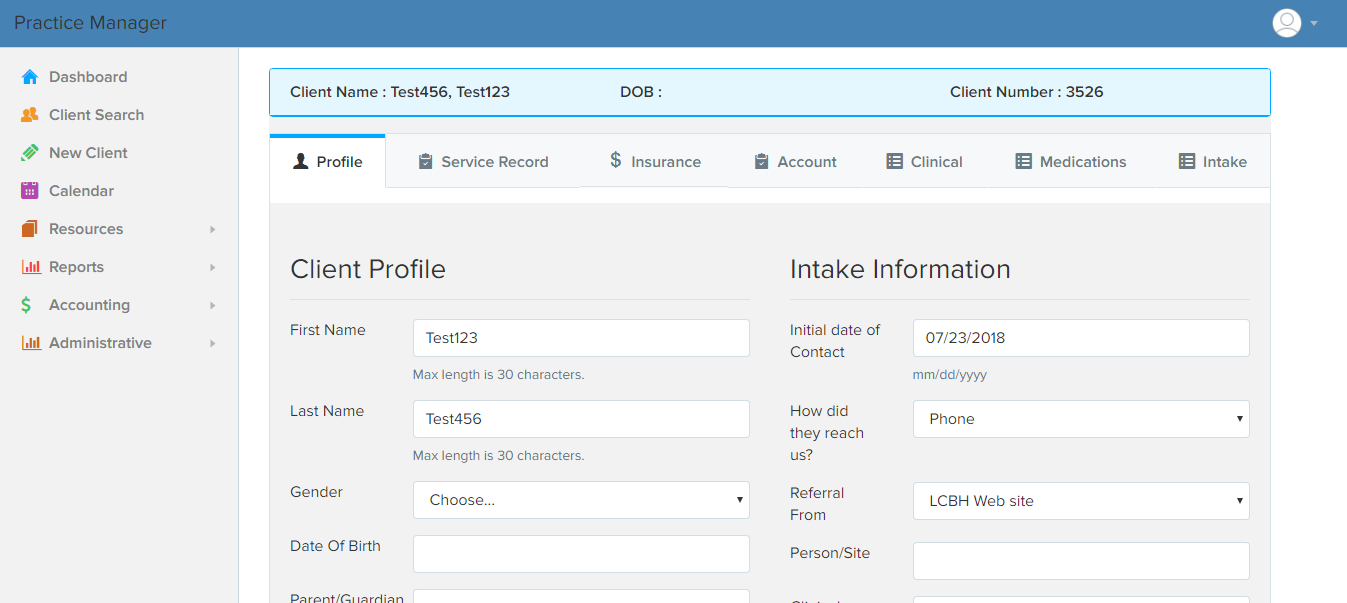Click the Clinical table icon
Viewport: 1347px width, 603px height.
click(894, 161)
